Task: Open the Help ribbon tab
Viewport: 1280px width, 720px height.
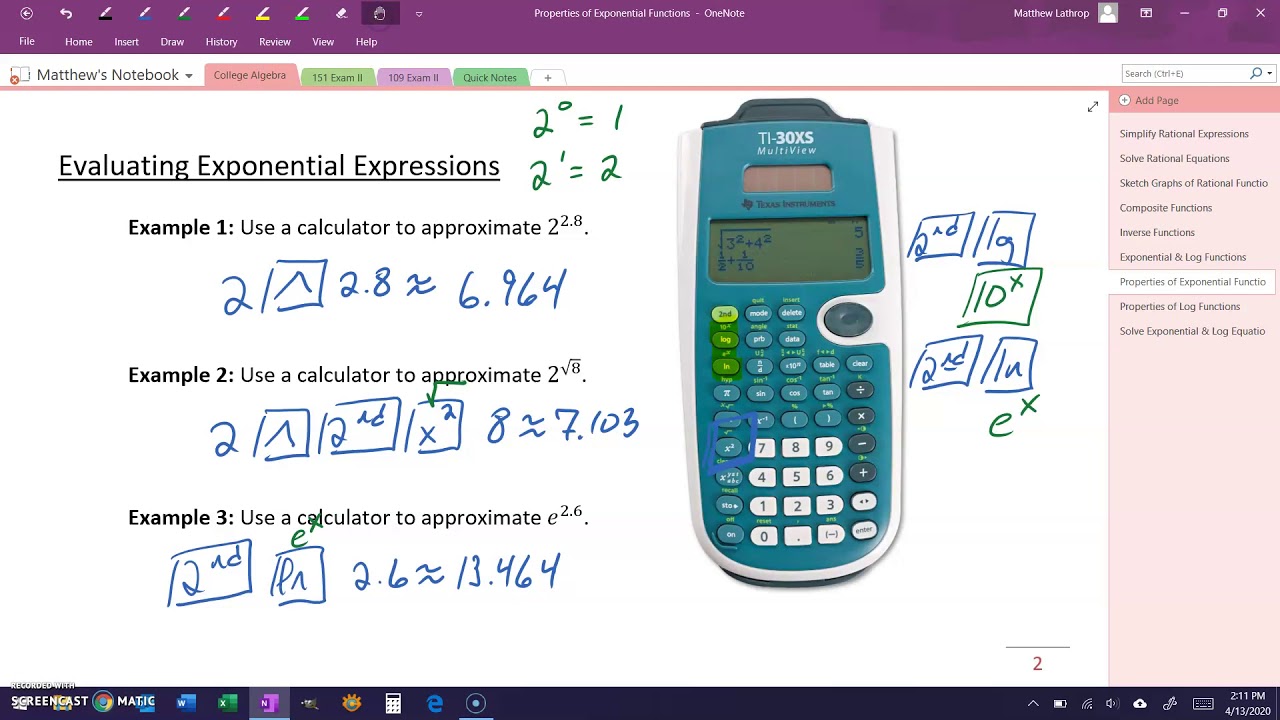Action: [366, 42]
